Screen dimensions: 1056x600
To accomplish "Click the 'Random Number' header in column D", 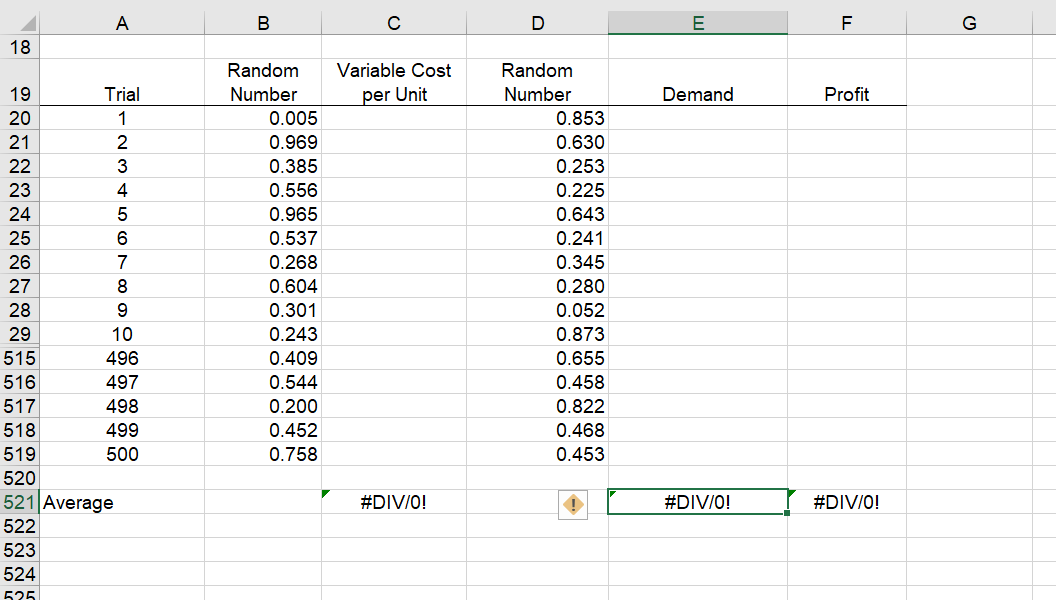I will pos(537,82).
